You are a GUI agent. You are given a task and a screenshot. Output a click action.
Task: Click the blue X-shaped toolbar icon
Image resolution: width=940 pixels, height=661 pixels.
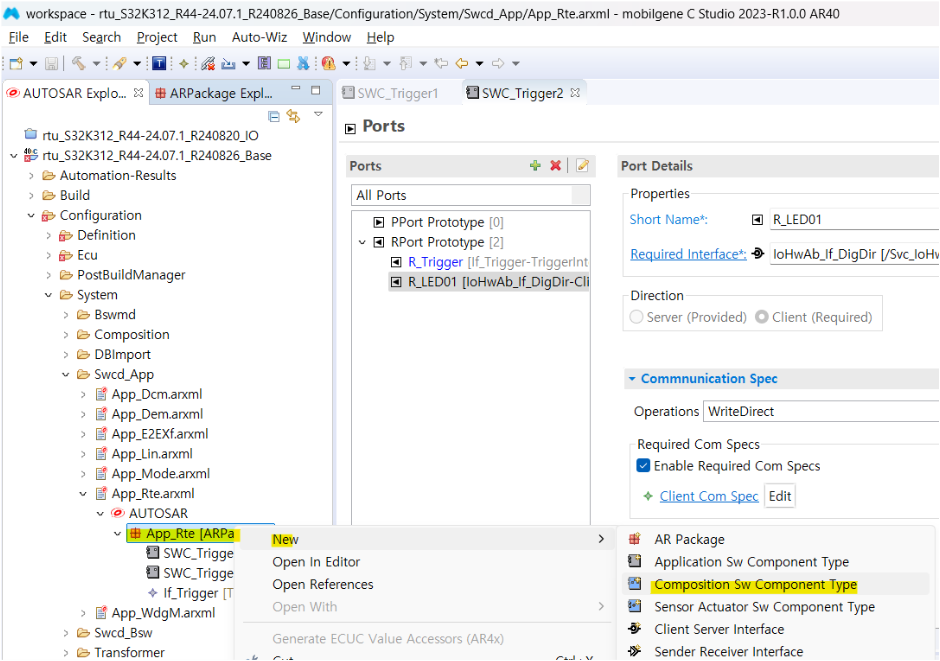[303, 63]
